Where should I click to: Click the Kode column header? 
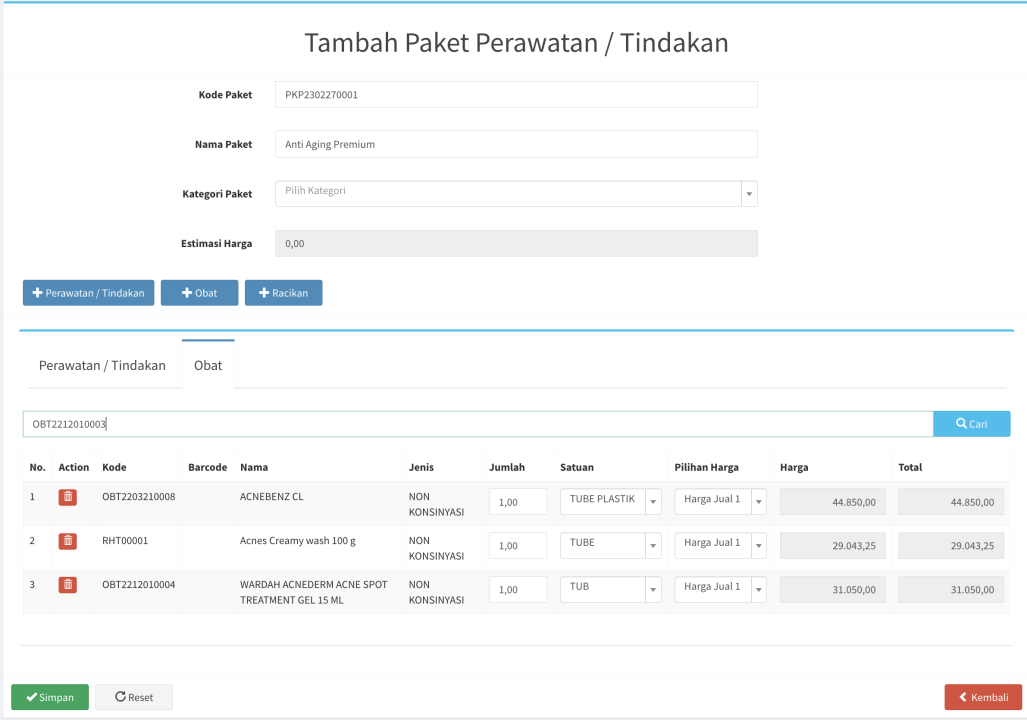coord(115,467)
